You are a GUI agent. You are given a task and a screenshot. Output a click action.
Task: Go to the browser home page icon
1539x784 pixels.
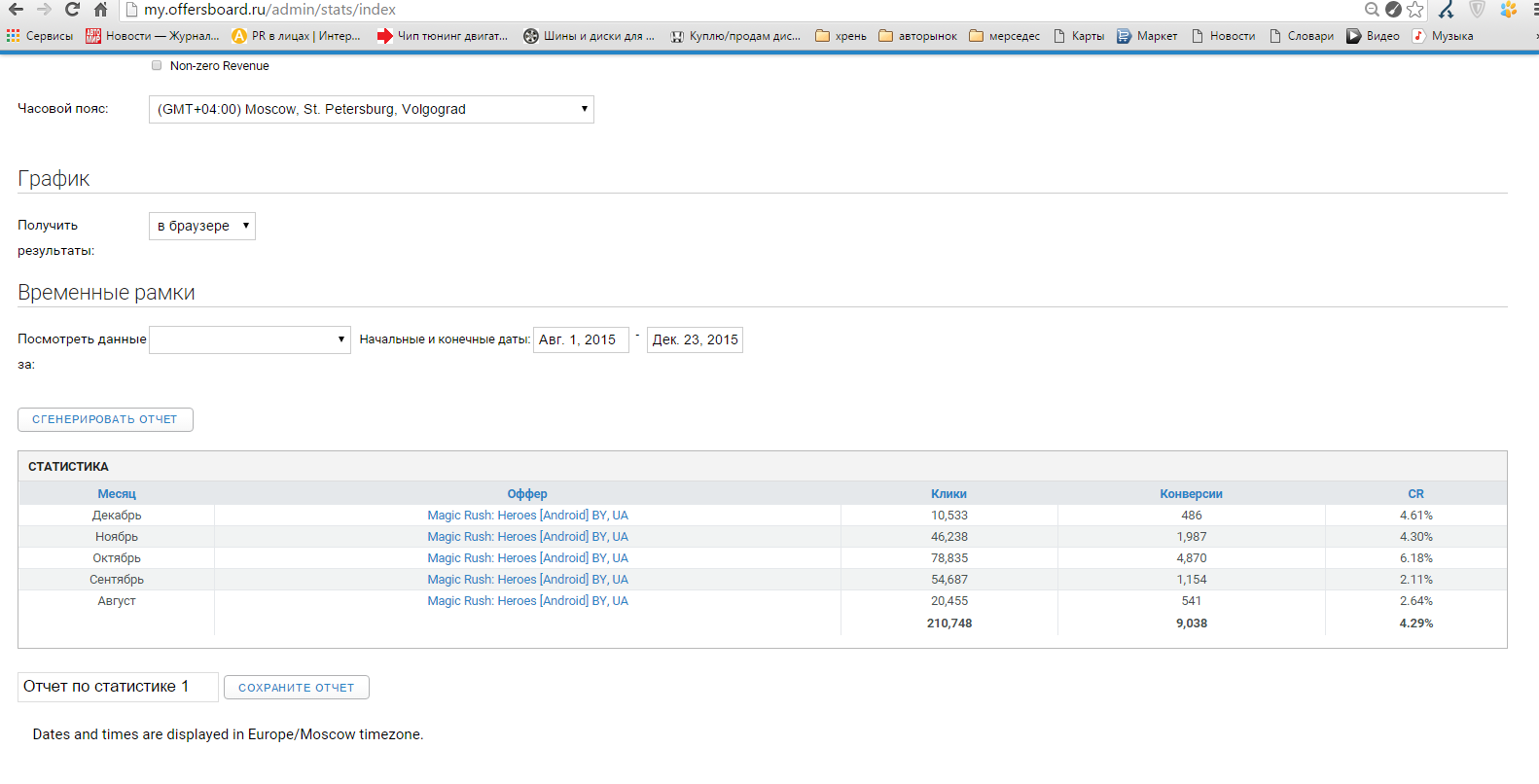click(x=100, y=10)
